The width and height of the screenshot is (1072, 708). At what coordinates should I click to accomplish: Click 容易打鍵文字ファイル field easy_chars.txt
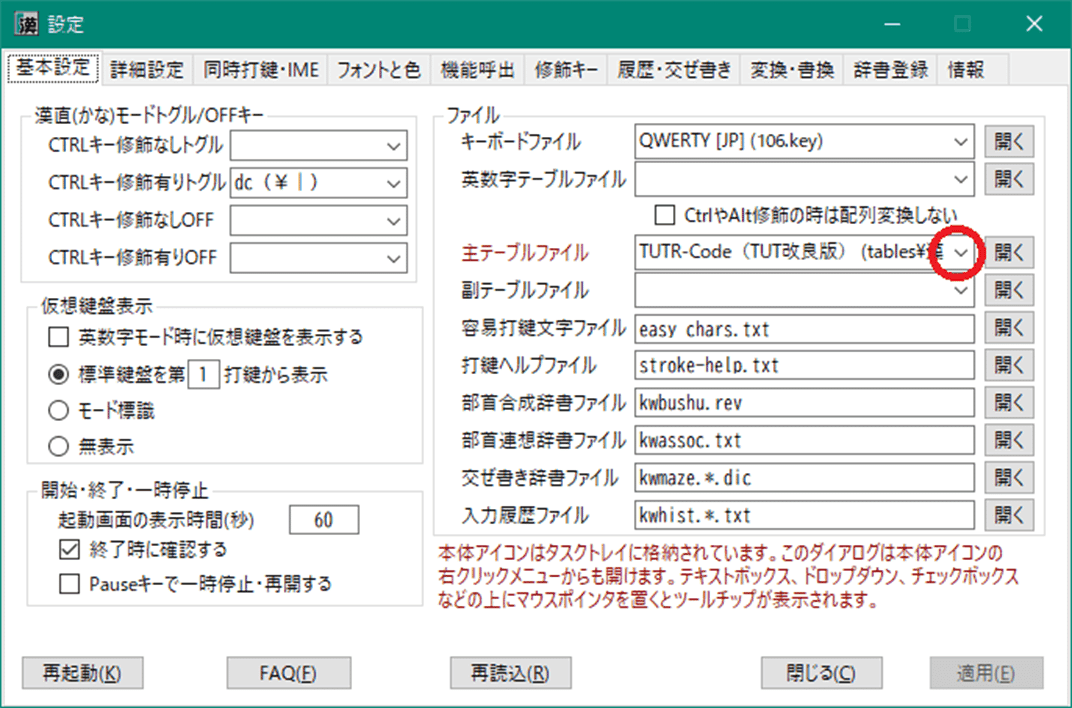tap(804, 329)
